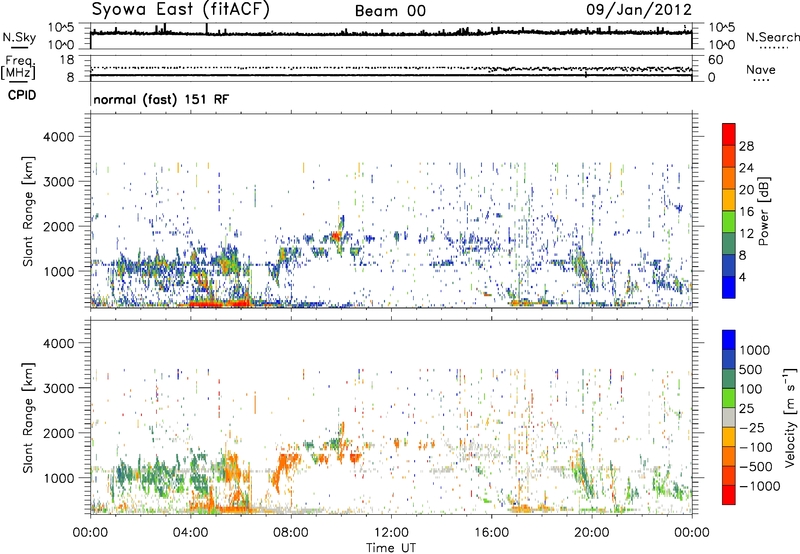Click the '08:00' time axis label
800x554 pixels.
pos(291,533)
